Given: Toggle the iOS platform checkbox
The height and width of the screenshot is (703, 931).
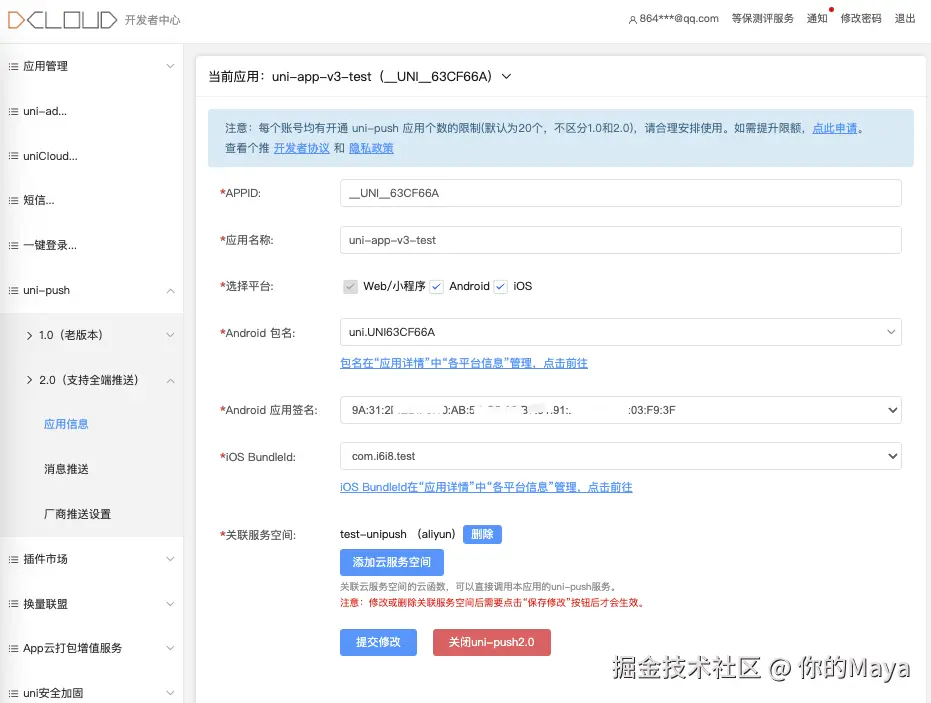Looking at the screenshot, I should tap(501, 287).
